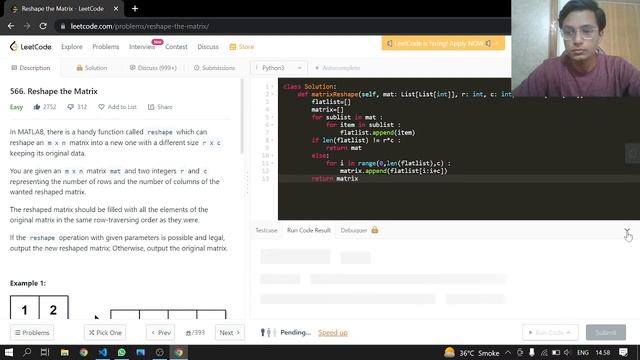Click the LeetCode hiring banner
This screenshot has height=360, width=640.
[443, 43]
